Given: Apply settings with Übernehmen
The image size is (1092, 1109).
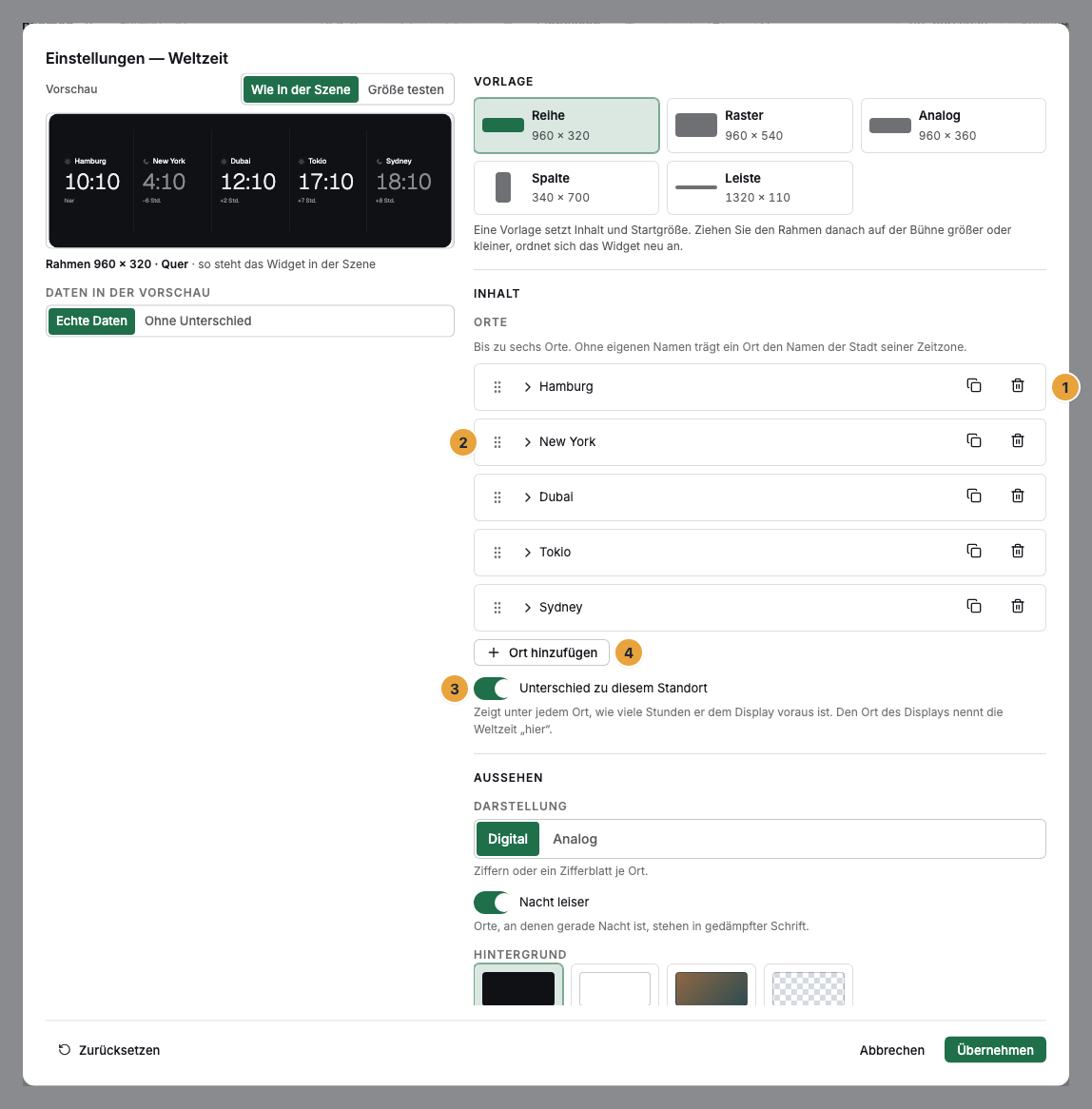Looking at the screenshot, I should (x=995, y=1050).
